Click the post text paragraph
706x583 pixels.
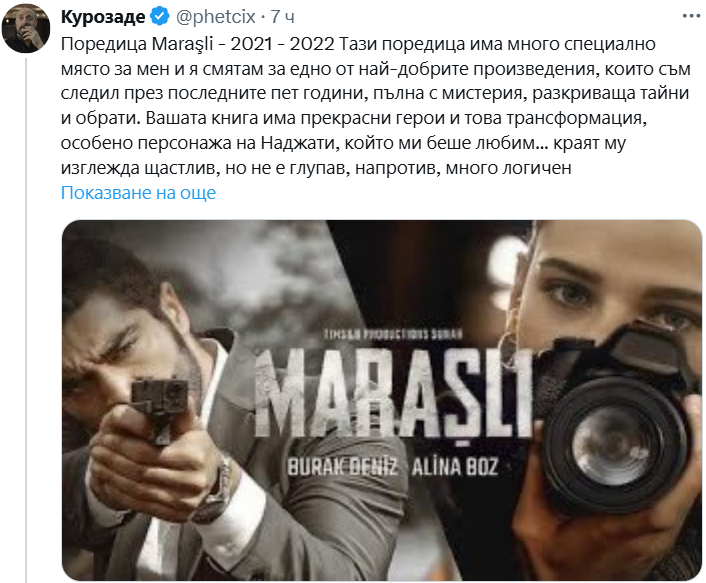376,106
